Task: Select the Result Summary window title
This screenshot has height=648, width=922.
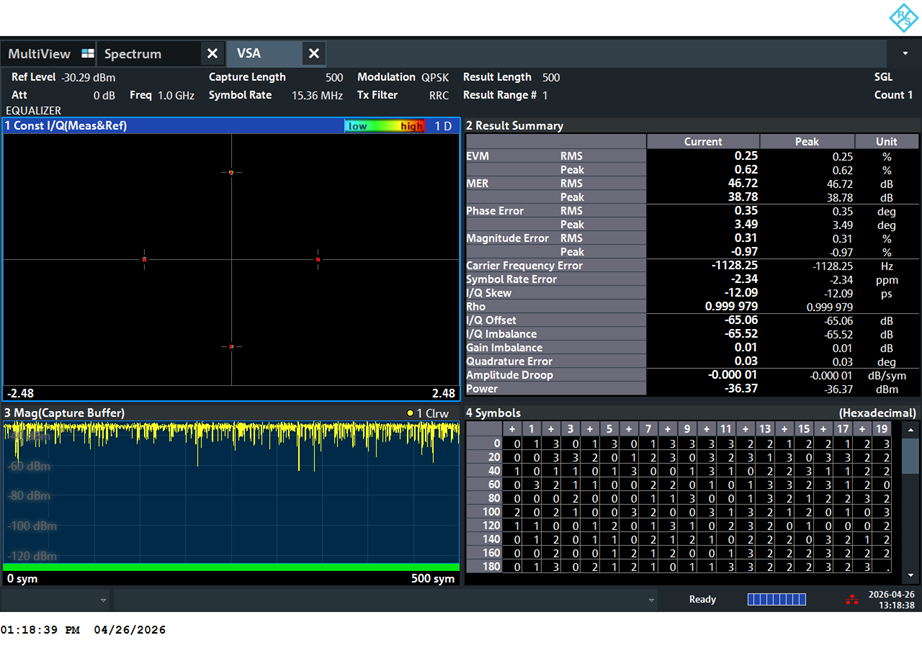Action: pos(515,126)
